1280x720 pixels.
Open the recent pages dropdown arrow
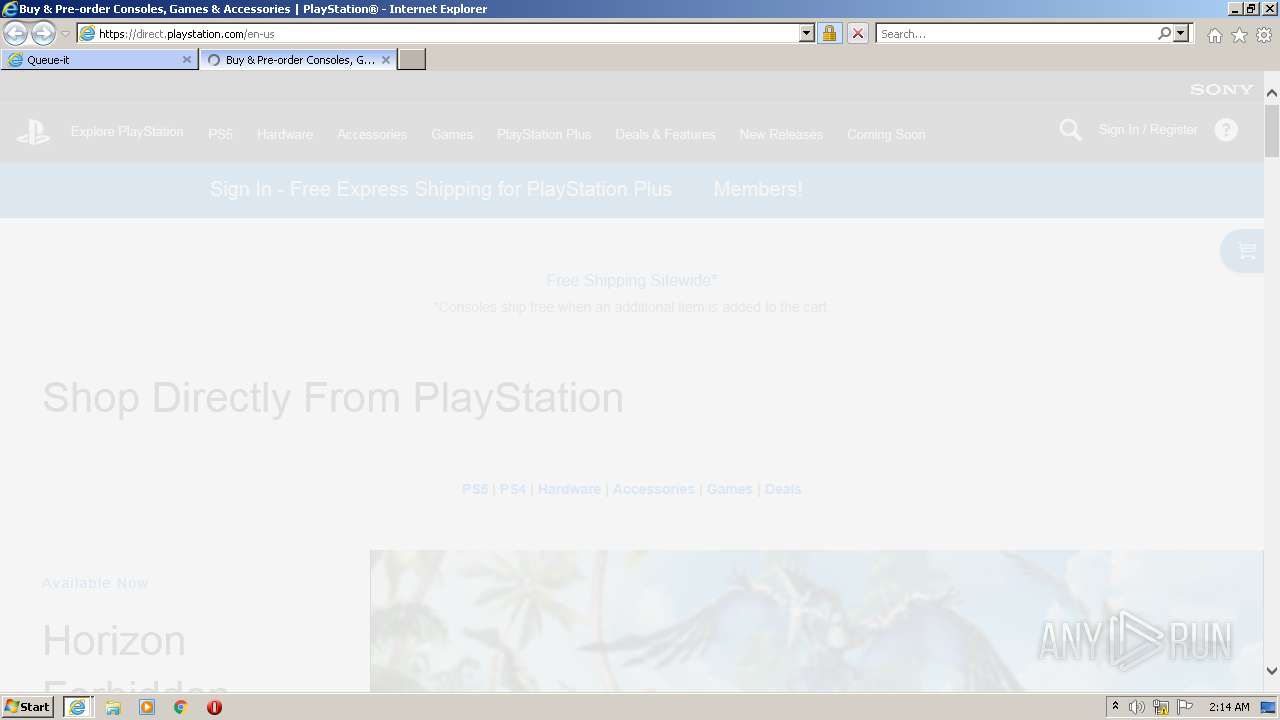65,34
